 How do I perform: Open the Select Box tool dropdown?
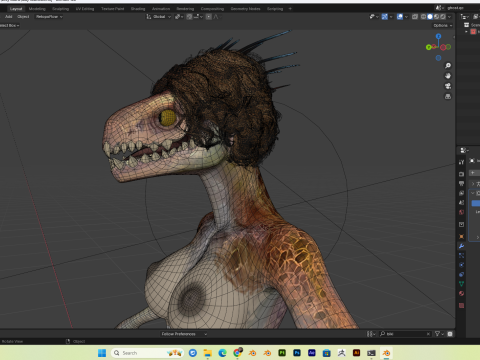(9, 25)
